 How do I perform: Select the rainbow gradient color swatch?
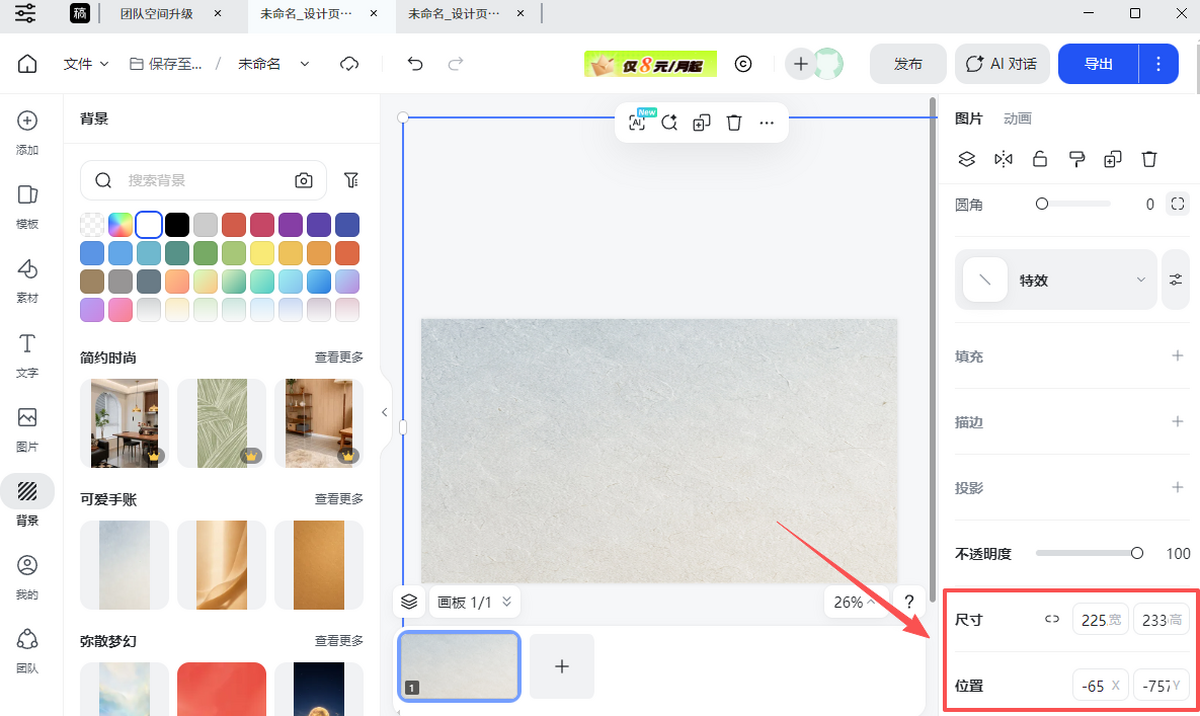click(x=121, y=224)
